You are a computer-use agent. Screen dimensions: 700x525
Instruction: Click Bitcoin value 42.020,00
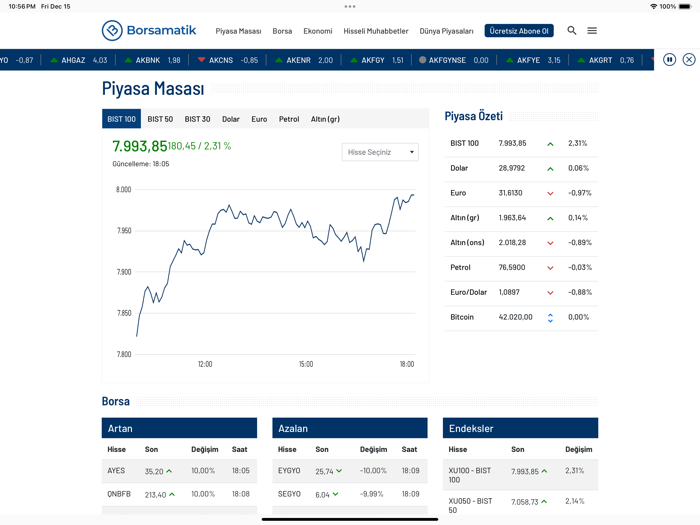(515, 317)
